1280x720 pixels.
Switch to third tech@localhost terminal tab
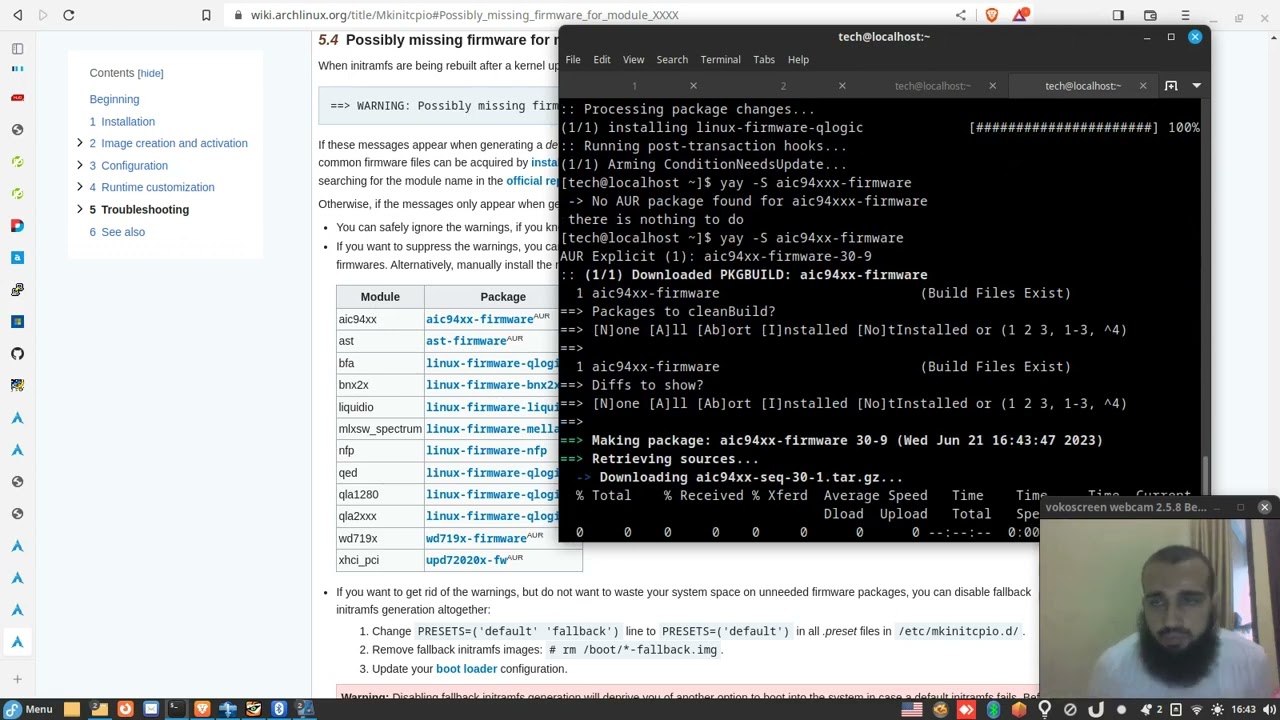point(933,86)
